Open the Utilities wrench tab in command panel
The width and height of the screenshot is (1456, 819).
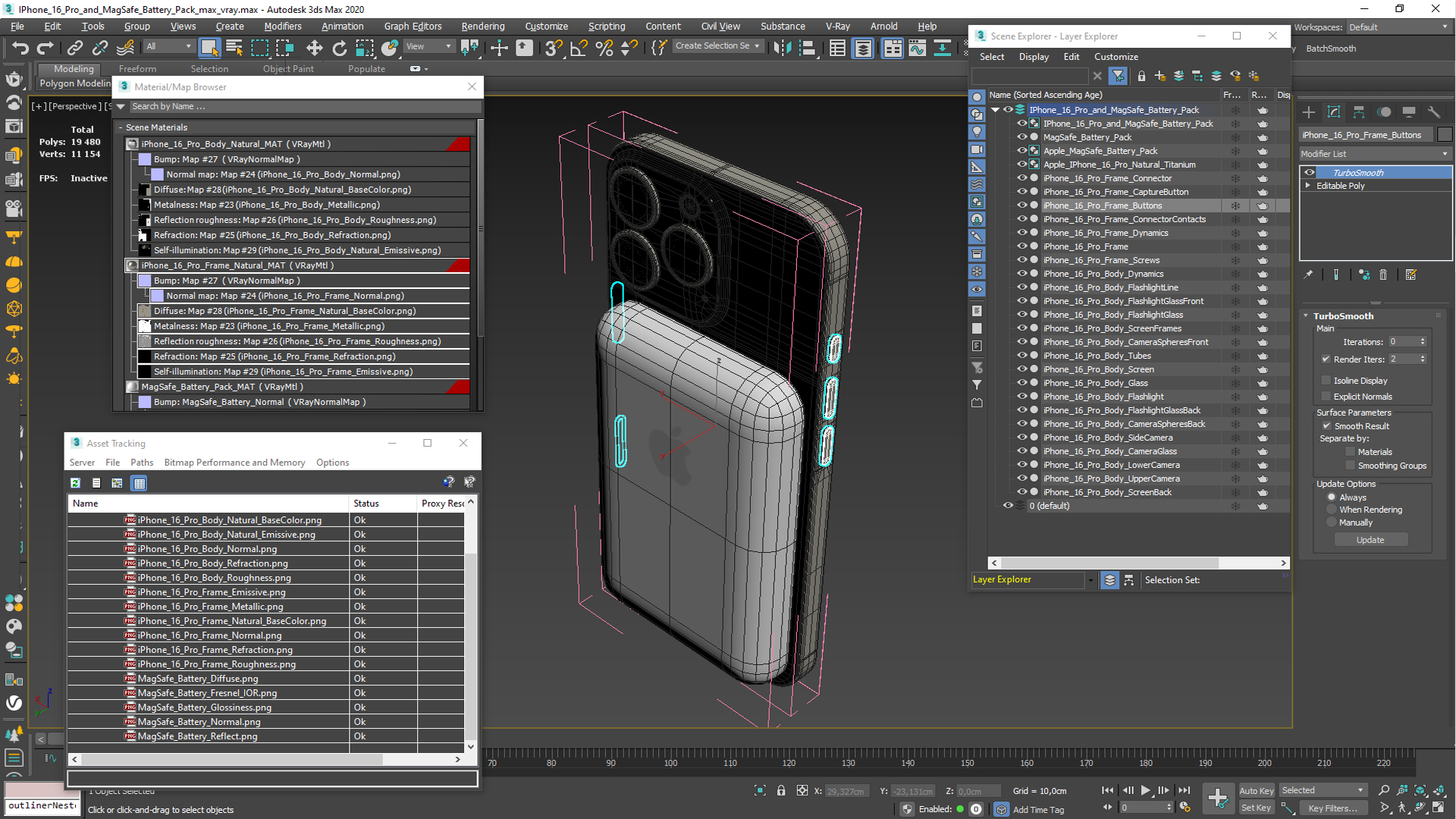click(1433, 112)
